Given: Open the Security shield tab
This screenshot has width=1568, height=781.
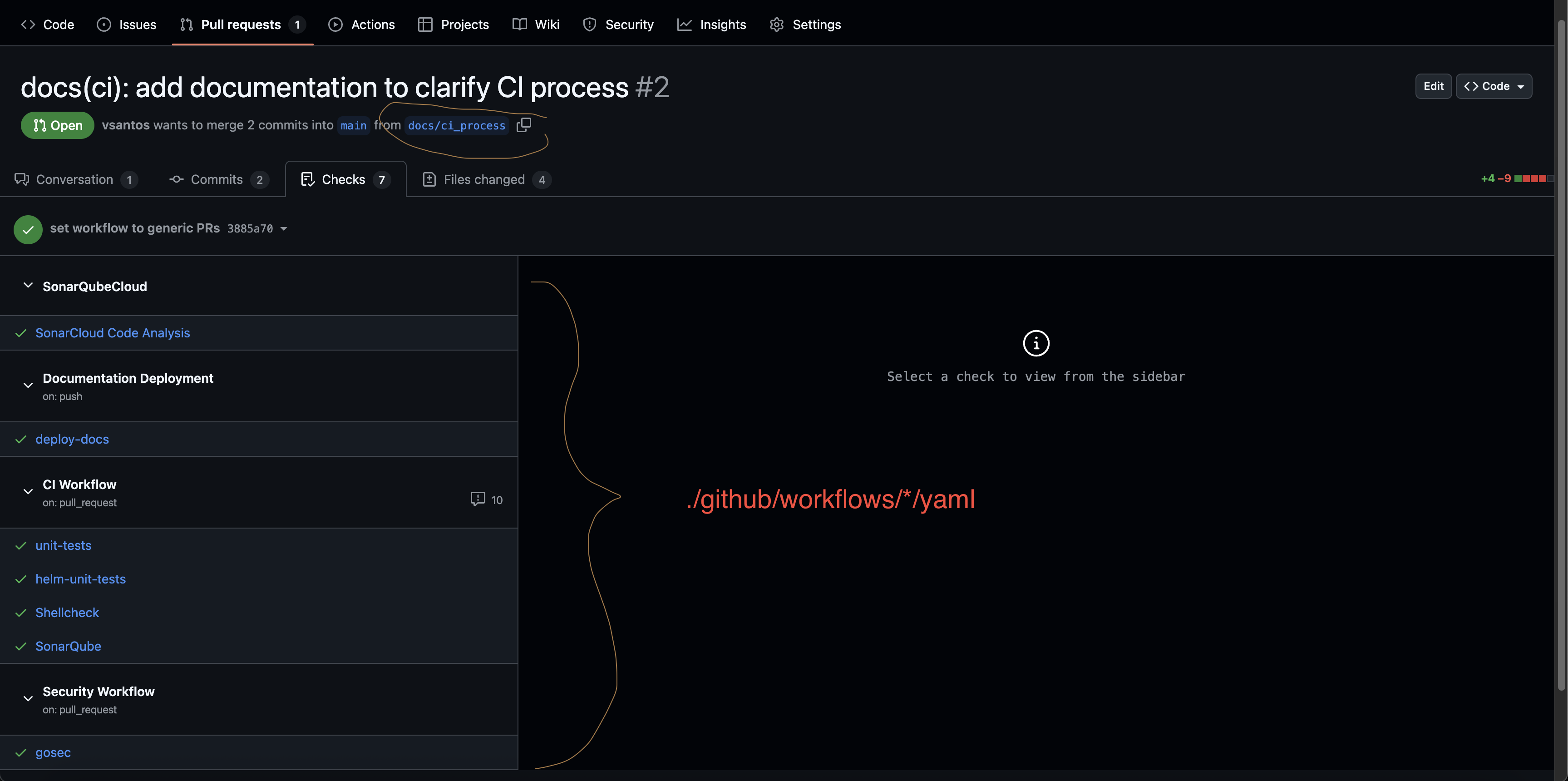Looking at the screenshot, I should (x=618, y=25).
